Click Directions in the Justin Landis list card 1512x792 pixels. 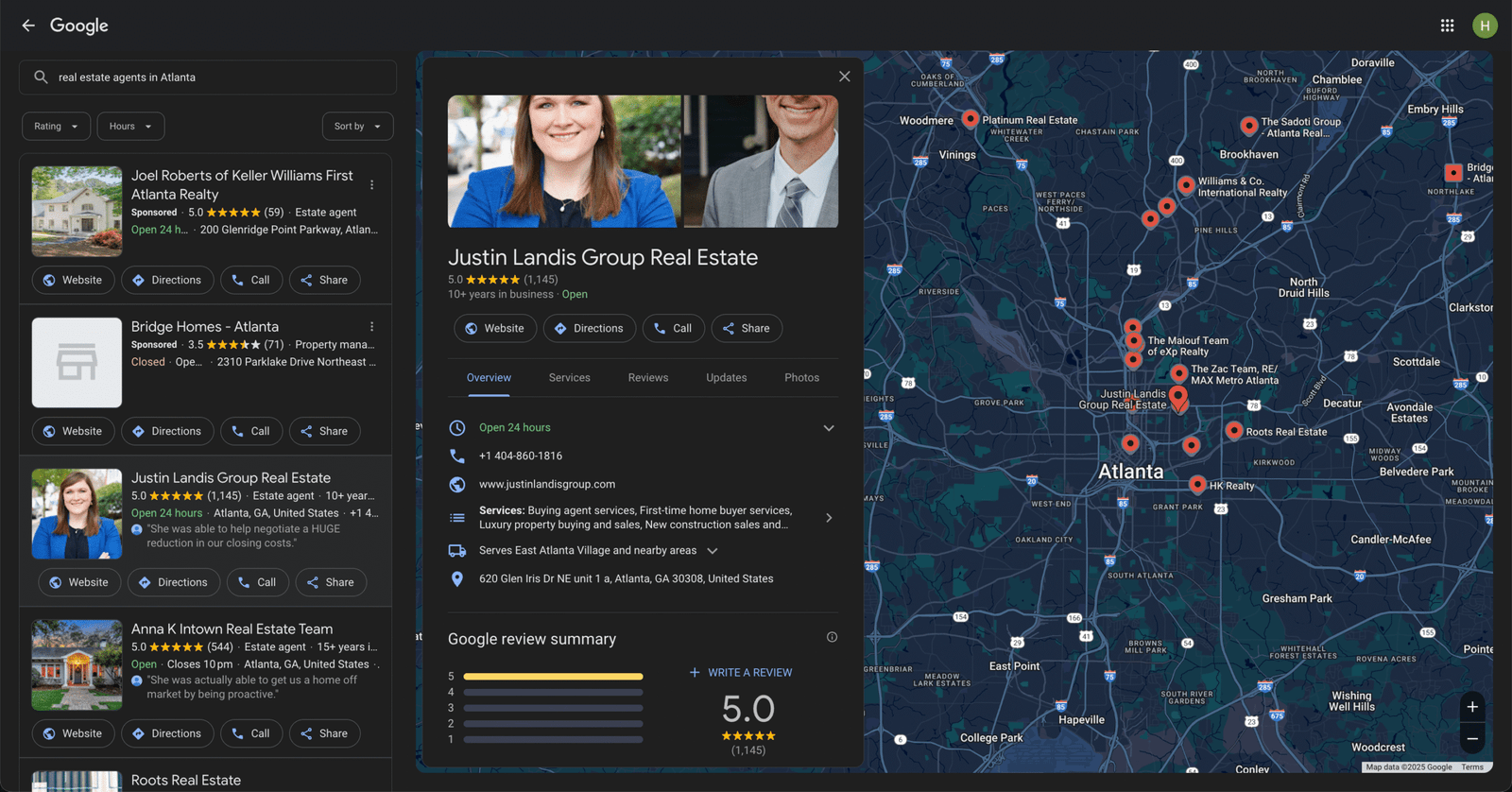[174, 583]
